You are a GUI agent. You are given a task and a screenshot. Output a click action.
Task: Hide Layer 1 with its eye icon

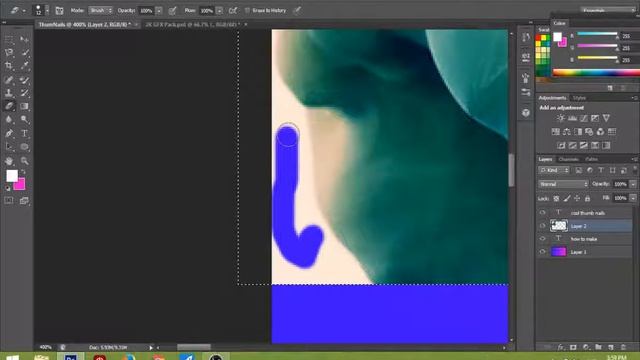tap(542, 252)
